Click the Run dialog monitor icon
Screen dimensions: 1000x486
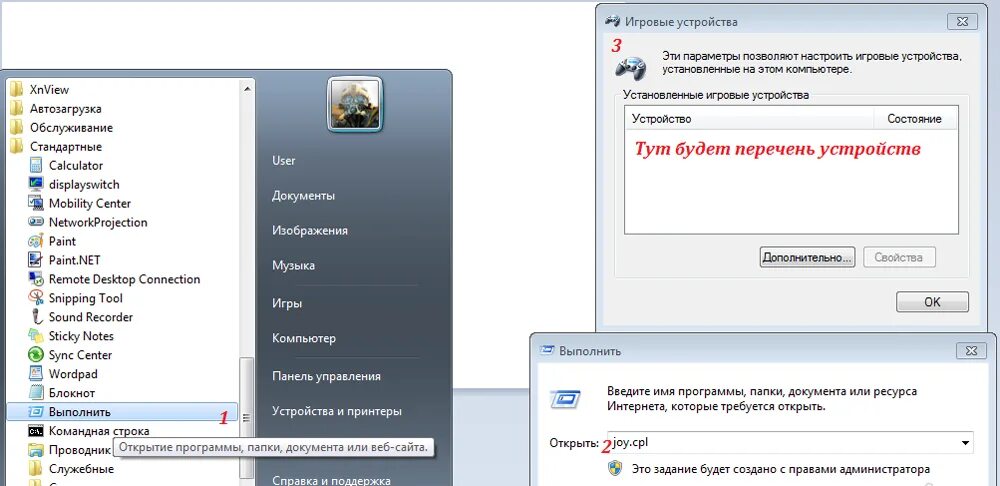pyautogui.click(x=565, y=400)
